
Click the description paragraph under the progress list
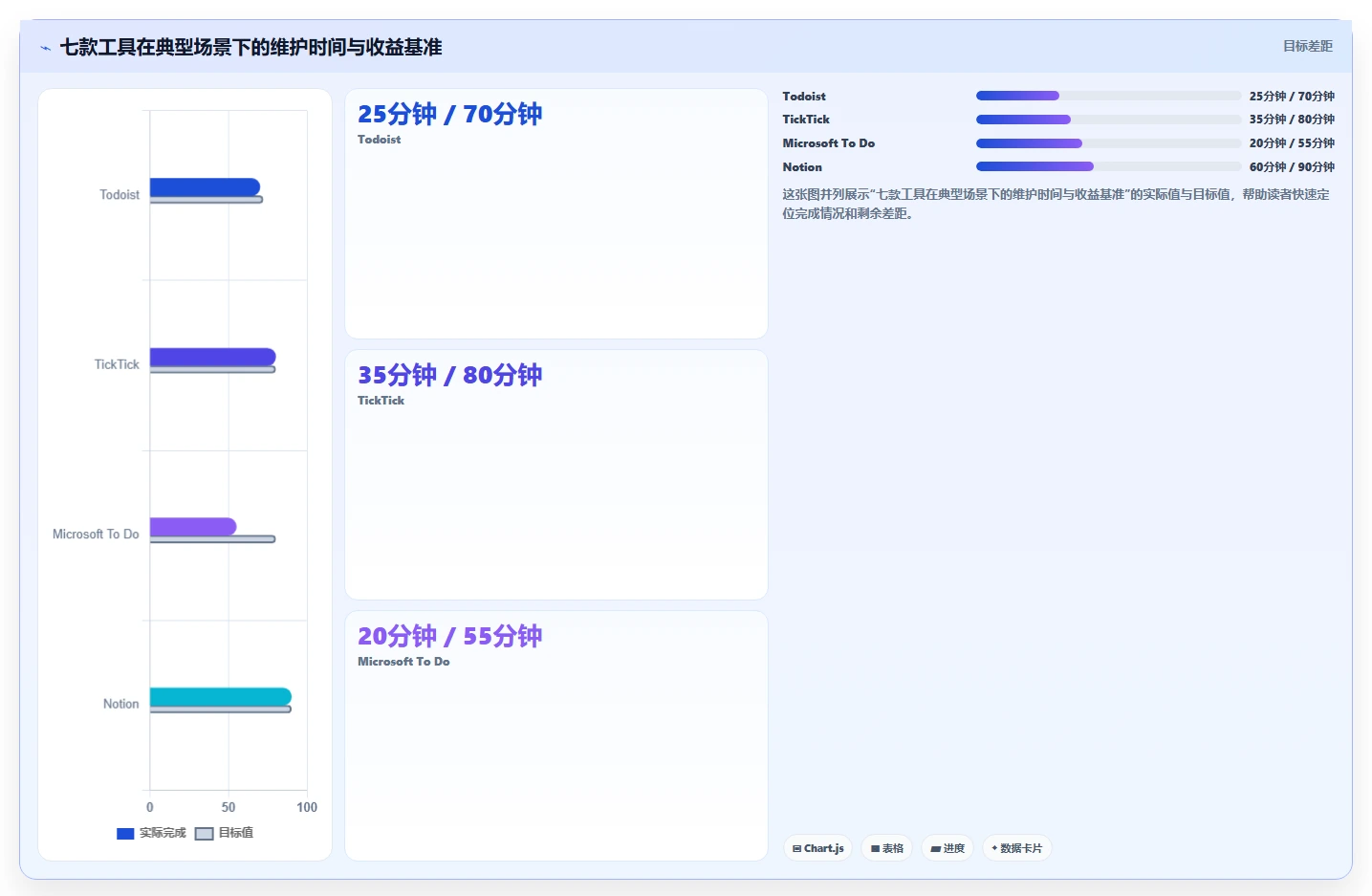coord(1057,204)
